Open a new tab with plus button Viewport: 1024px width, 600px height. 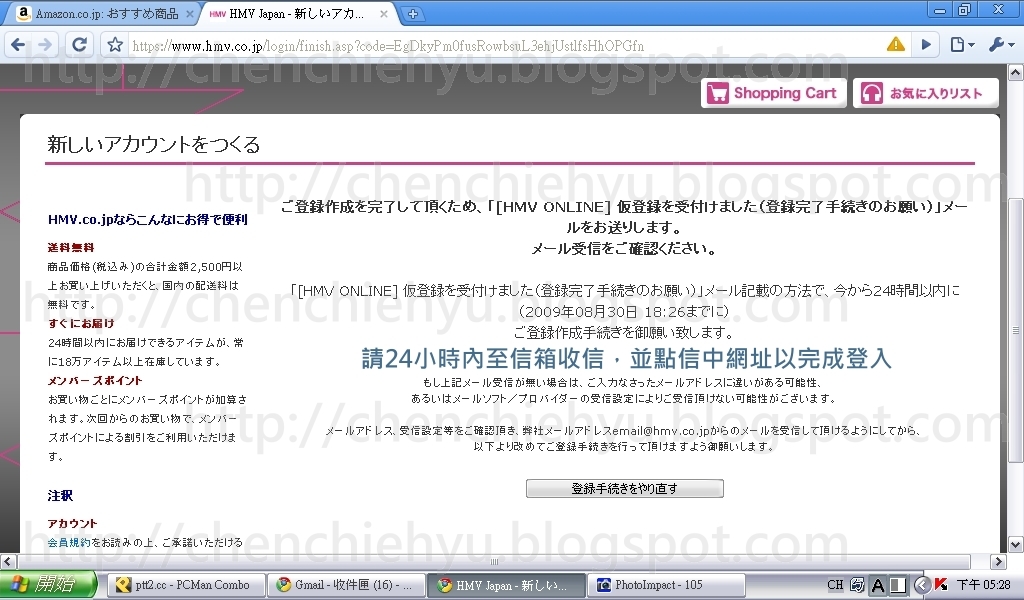pos(412,13)
